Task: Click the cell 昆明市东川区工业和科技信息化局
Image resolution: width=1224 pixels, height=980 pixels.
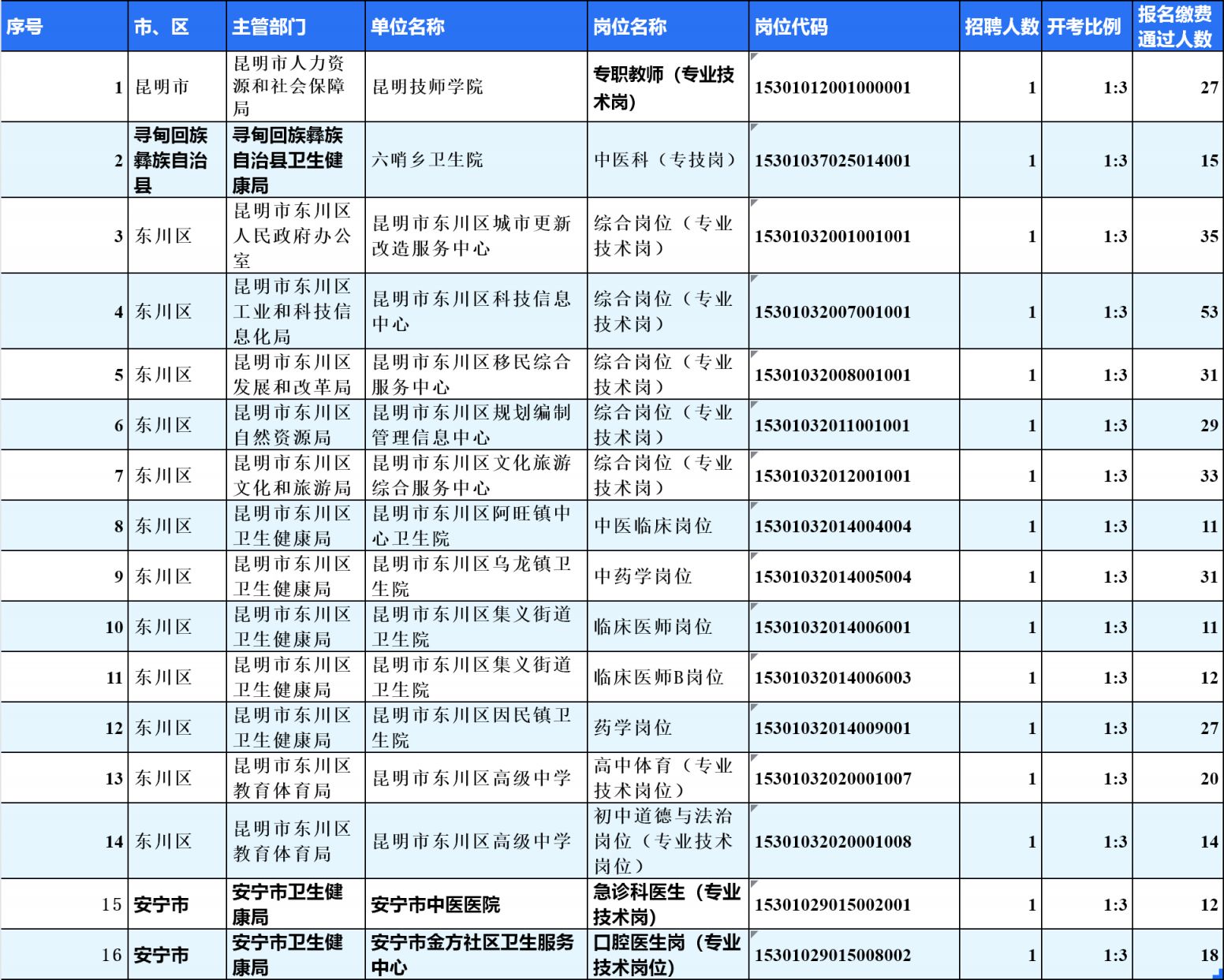Action: point(296,311)
